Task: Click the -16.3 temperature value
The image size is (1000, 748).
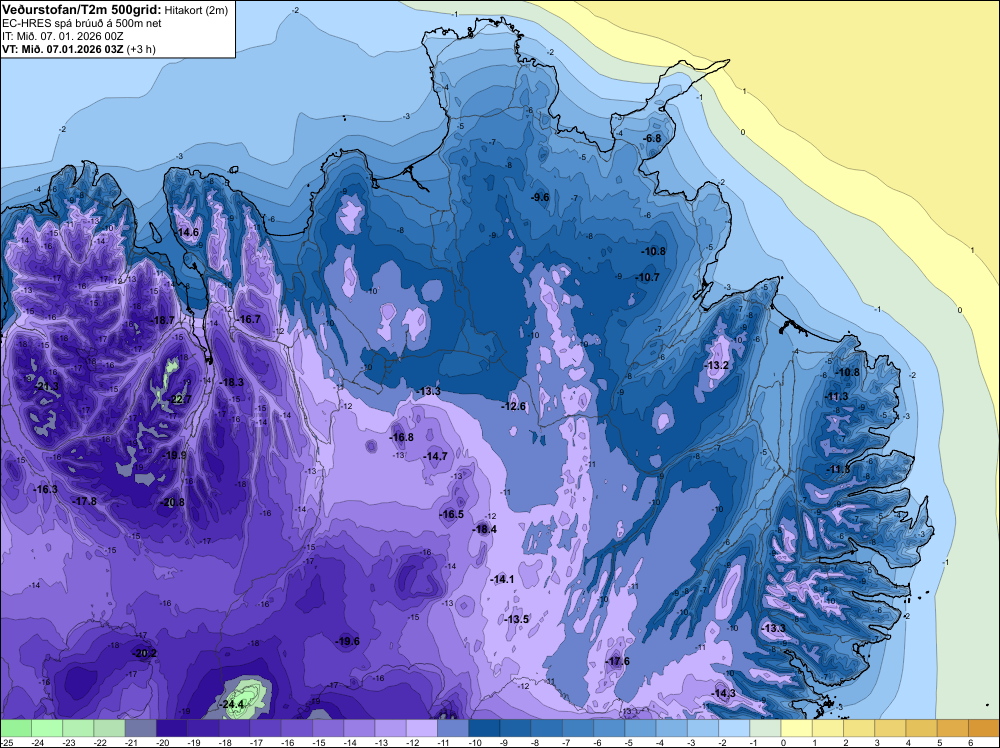Action: pyautogui.click(x=45, y=489)
